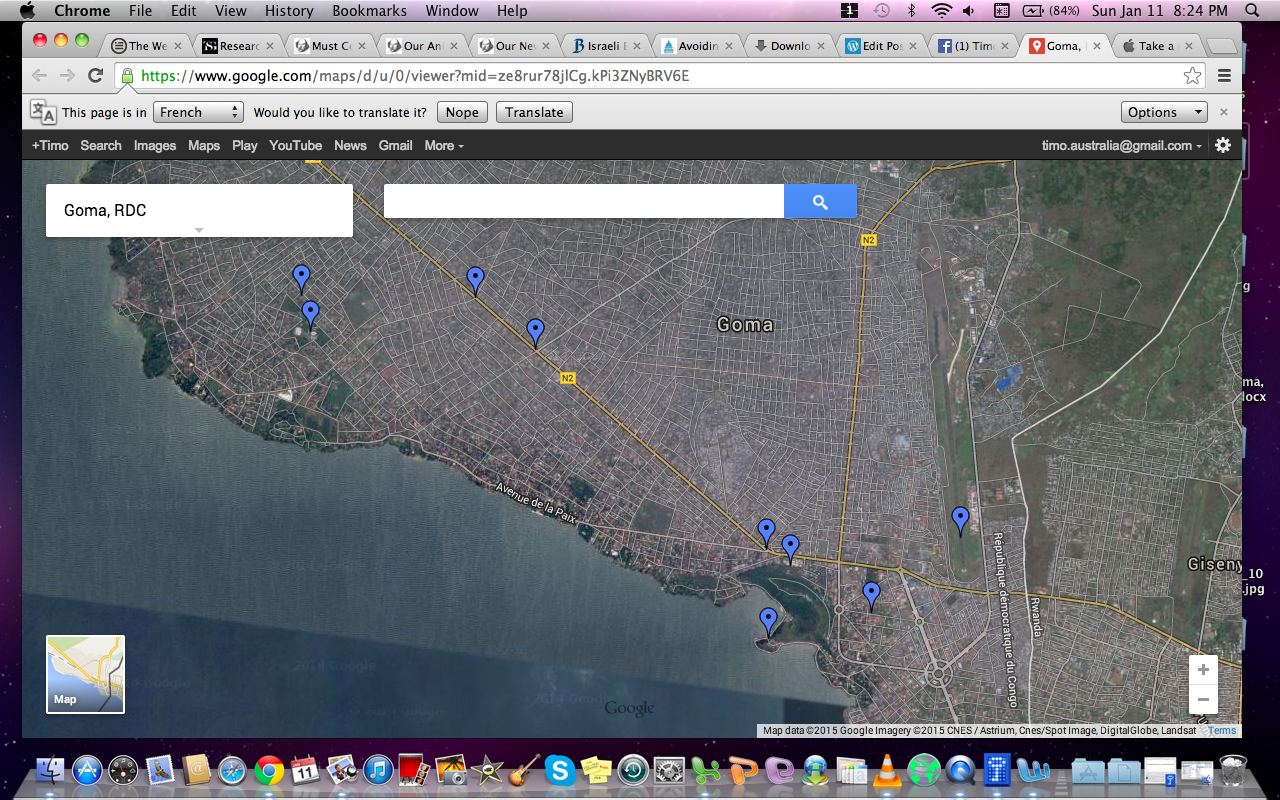
Task: Launch Skype from the dock
Action: [x=559, y=770]
